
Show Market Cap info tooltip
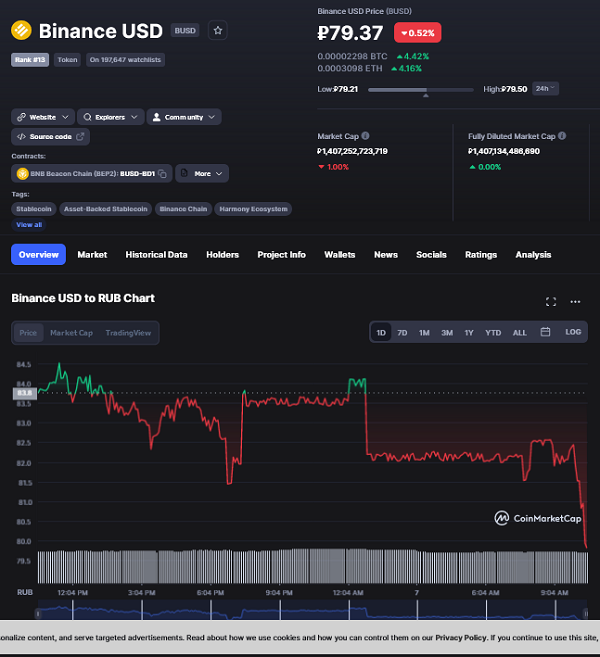click(x=365, y=136)
